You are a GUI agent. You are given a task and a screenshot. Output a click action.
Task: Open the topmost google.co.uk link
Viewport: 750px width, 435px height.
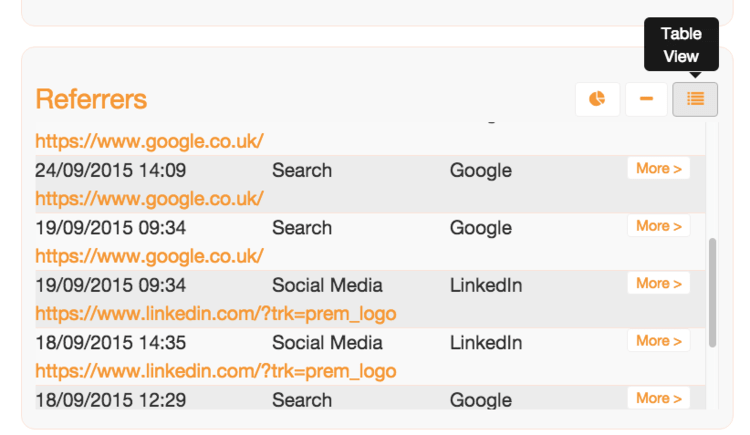(x=149, y=141)
